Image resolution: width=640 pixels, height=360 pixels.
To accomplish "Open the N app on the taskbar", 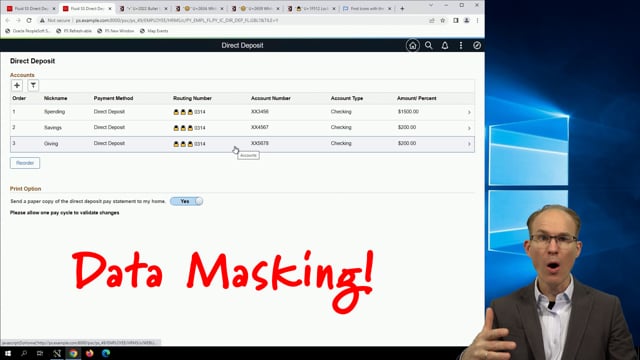I will [57, 353].
